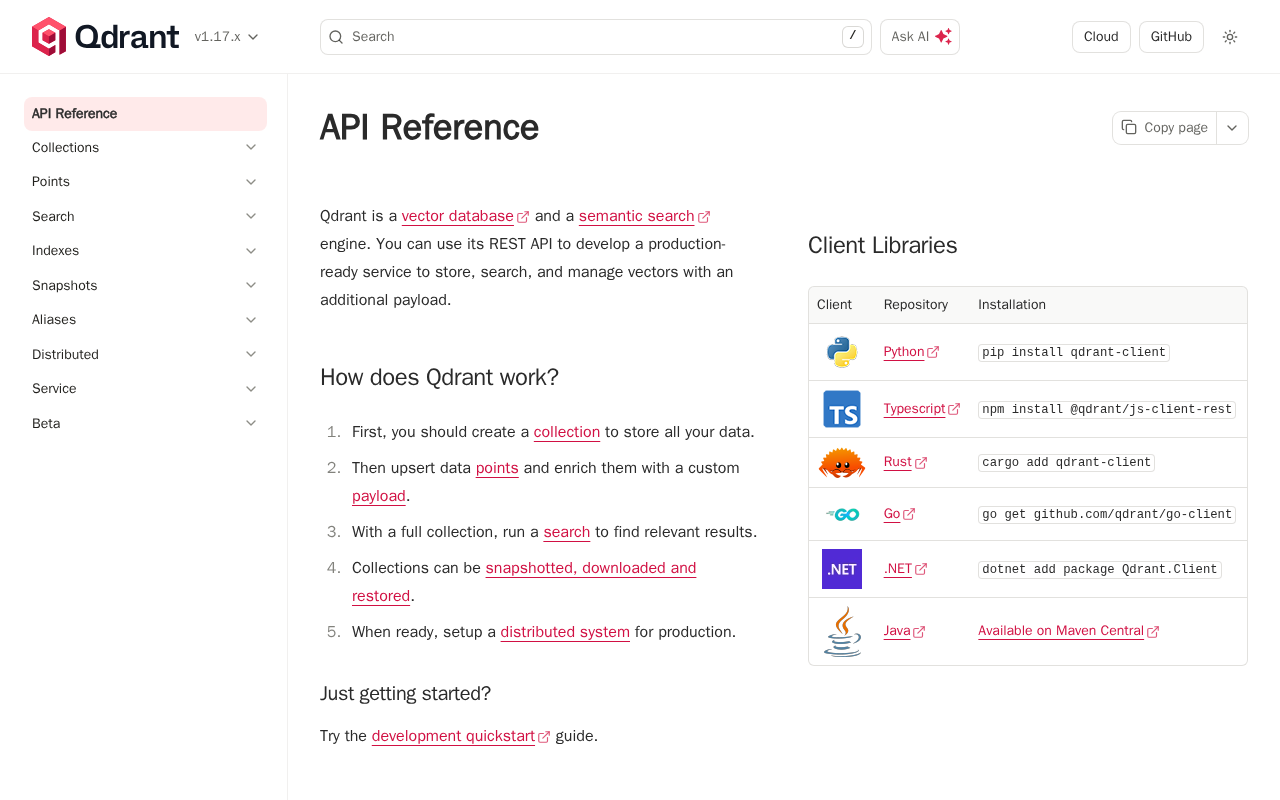Follow the development quickstart link

(x=453, y=736)
